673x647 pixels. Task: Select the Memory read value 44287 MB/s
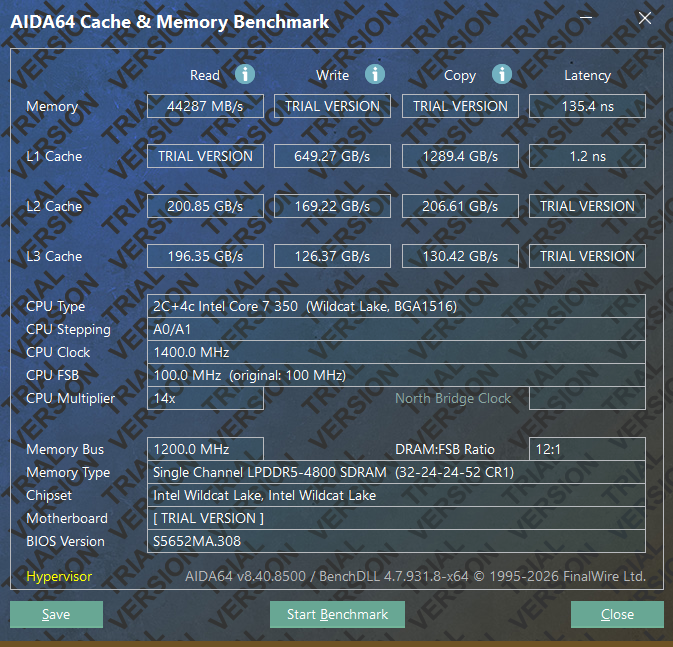click(x=205, y=106)
